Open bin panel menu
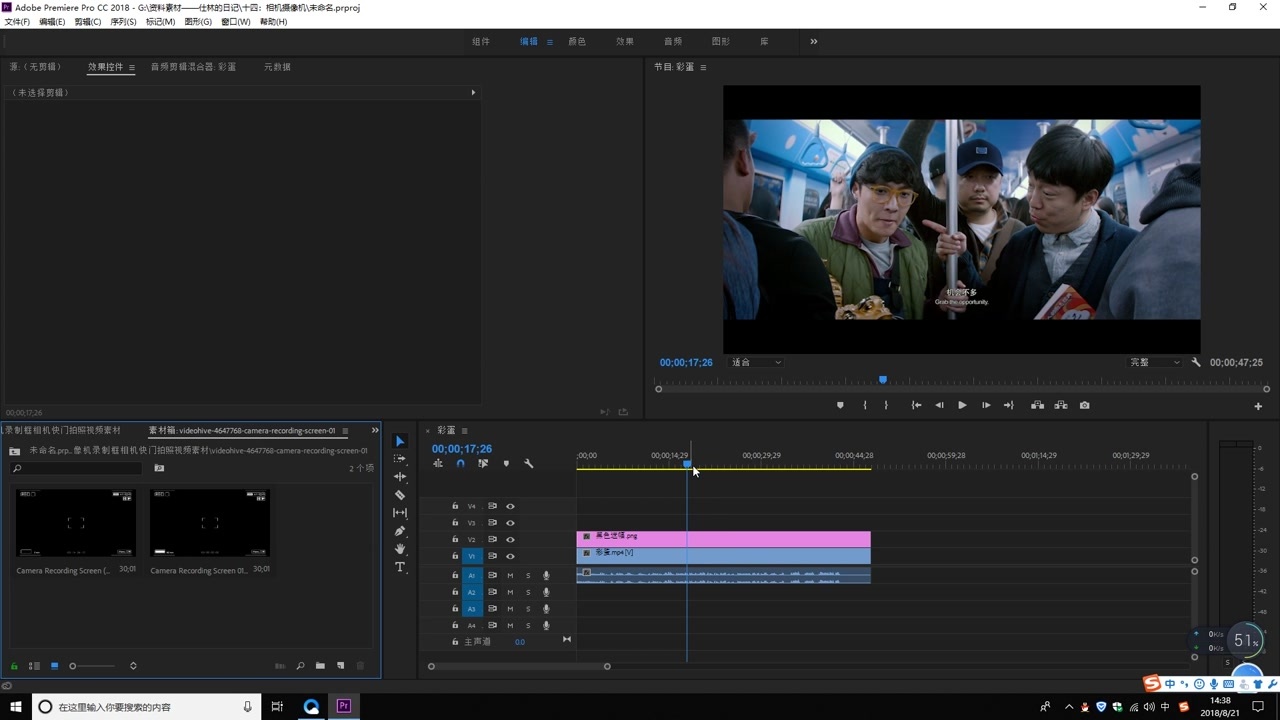The height and width of the screenshot is (720, 1280). click(345, 431)
